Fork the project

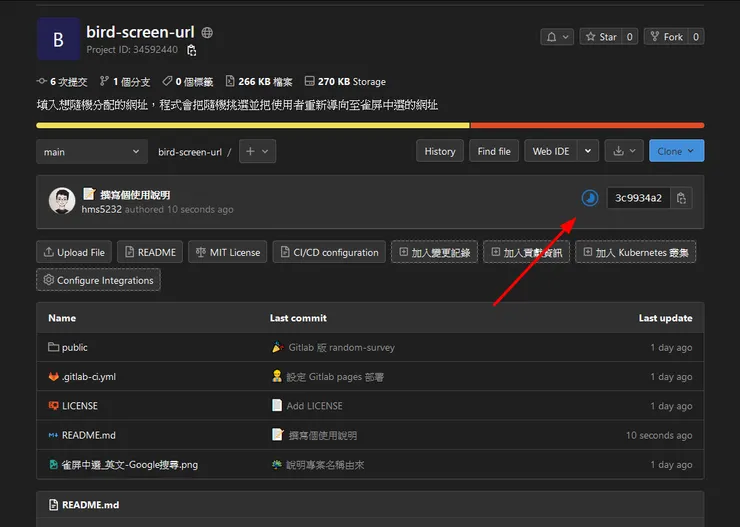[x=666, y=37]
